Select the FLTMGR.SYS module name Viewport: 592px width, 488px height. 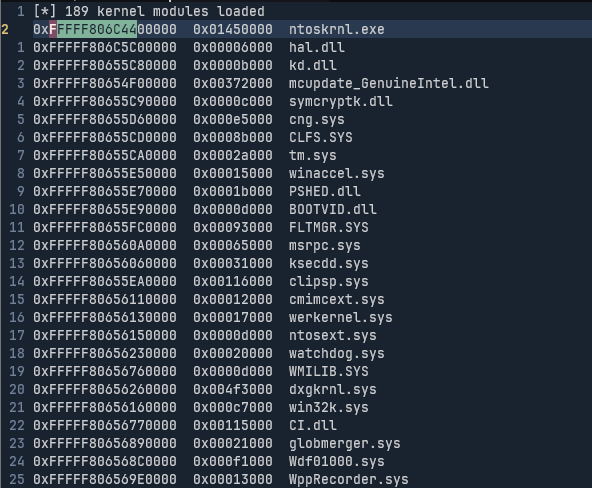tap(329, 227)
